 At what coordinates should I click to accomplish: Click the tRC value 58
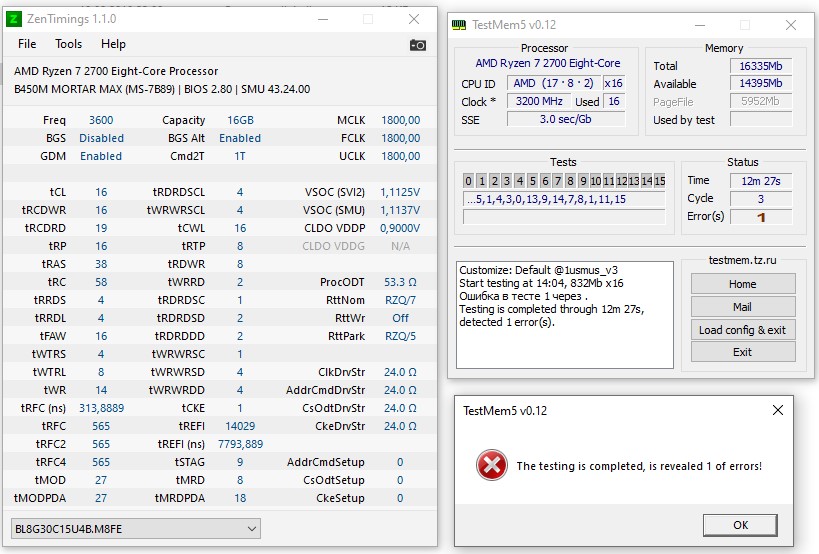101,282
